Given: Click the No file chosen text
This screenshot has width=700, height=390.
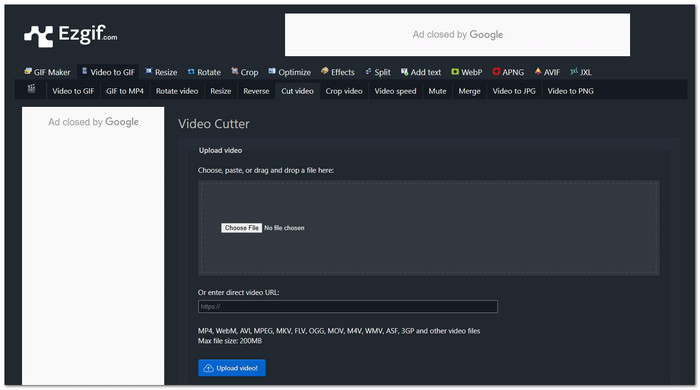Looking at the screenshot, I should tap(284, 228).
